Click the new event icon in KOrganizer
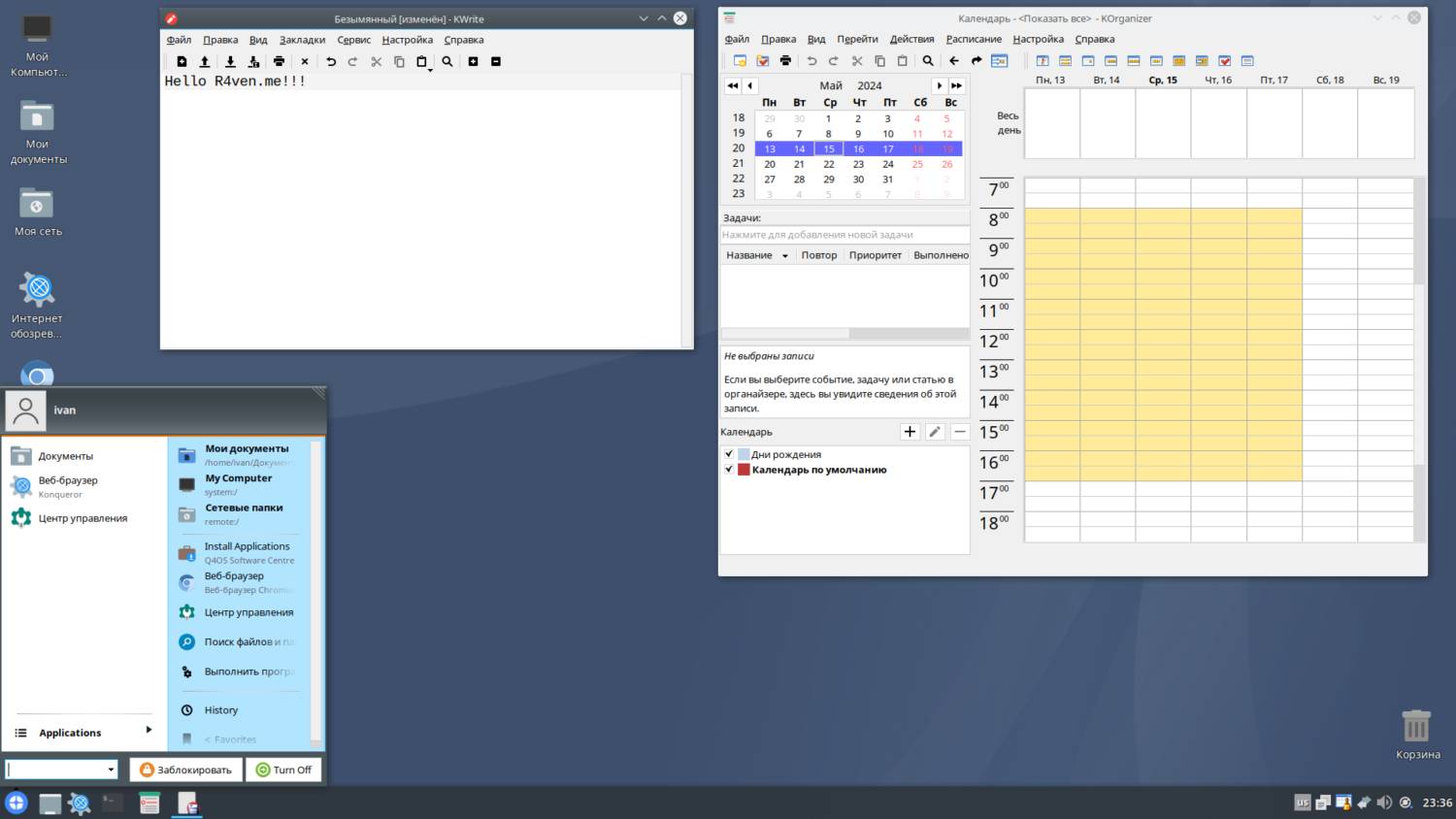 [x=740, y=60]
